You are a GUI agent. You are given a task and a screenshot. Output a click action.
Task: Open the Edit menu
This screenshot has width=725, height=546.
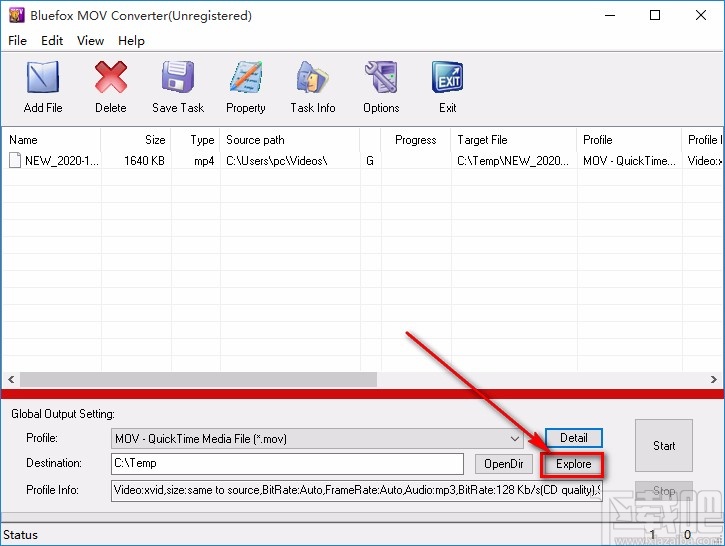[52, 41]
